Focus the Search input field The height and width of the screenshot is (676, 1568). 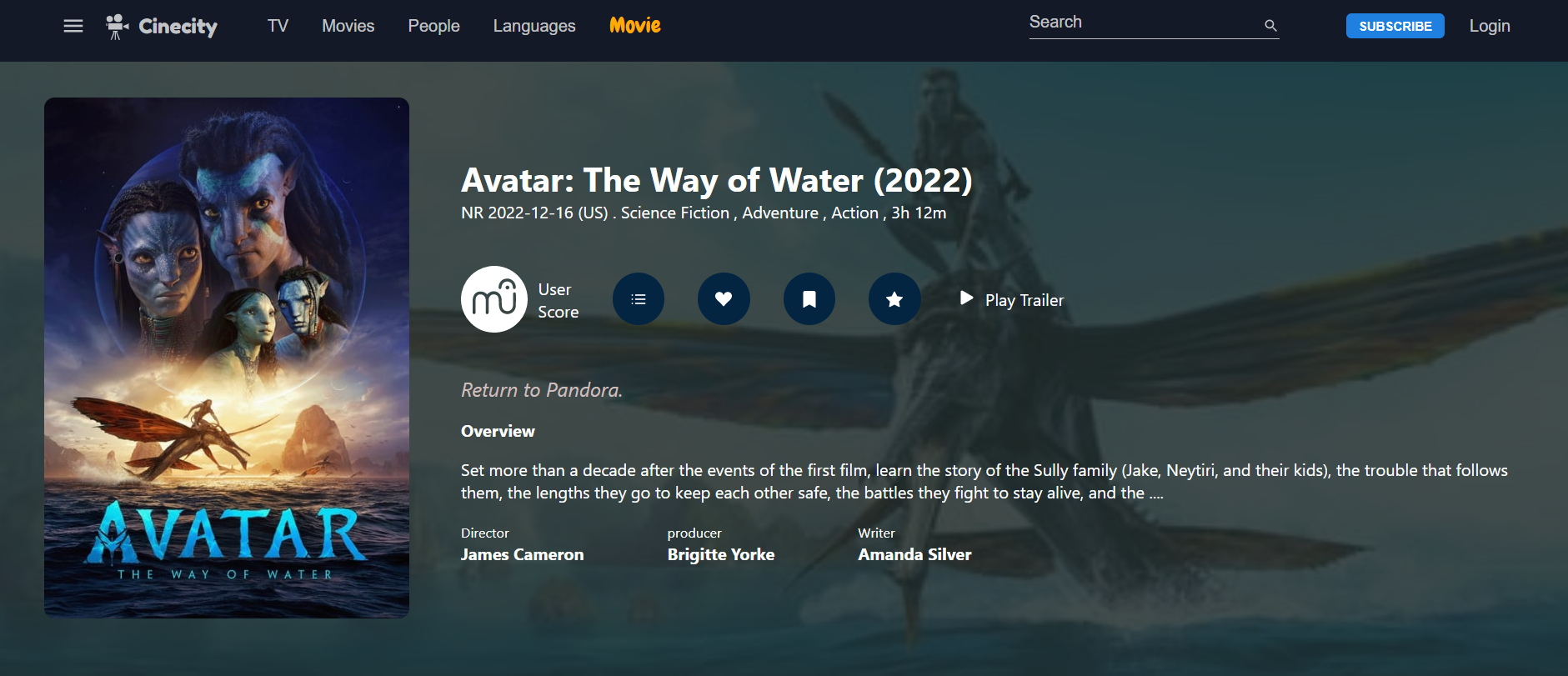[x=1144, y=23]
